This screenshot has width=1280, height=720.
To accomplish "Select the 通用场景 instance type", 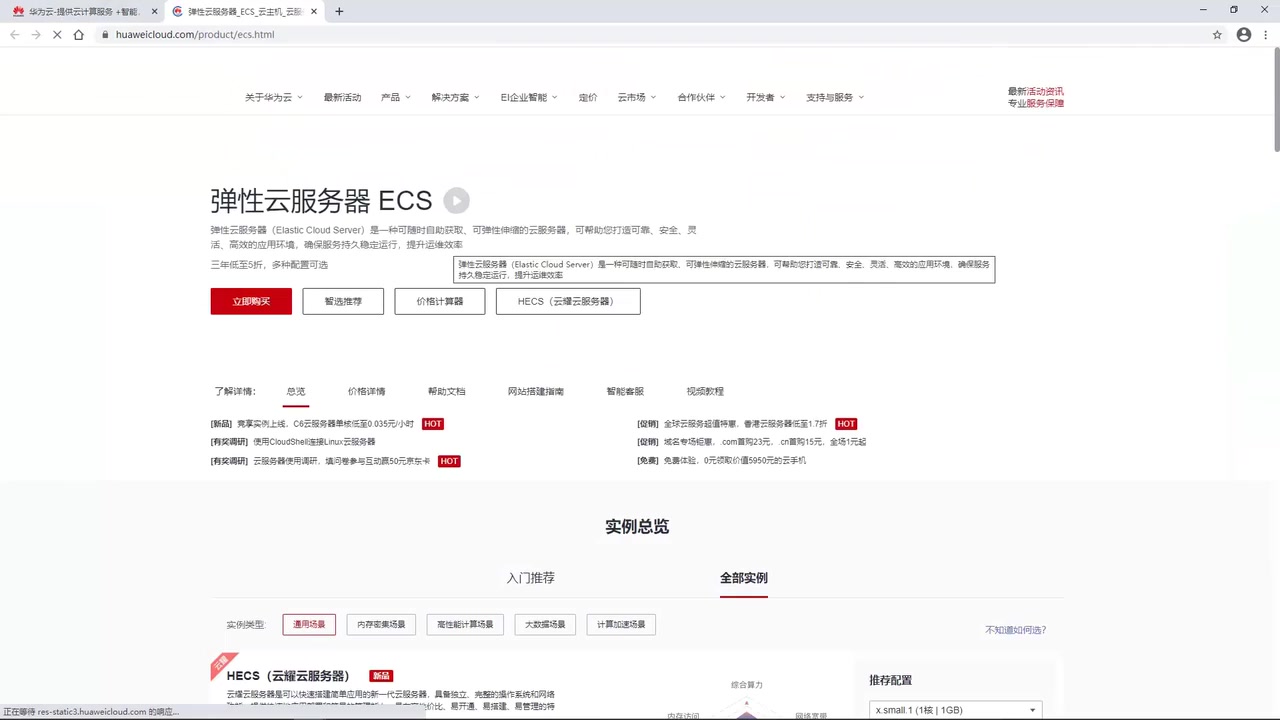I will point(309,624).
